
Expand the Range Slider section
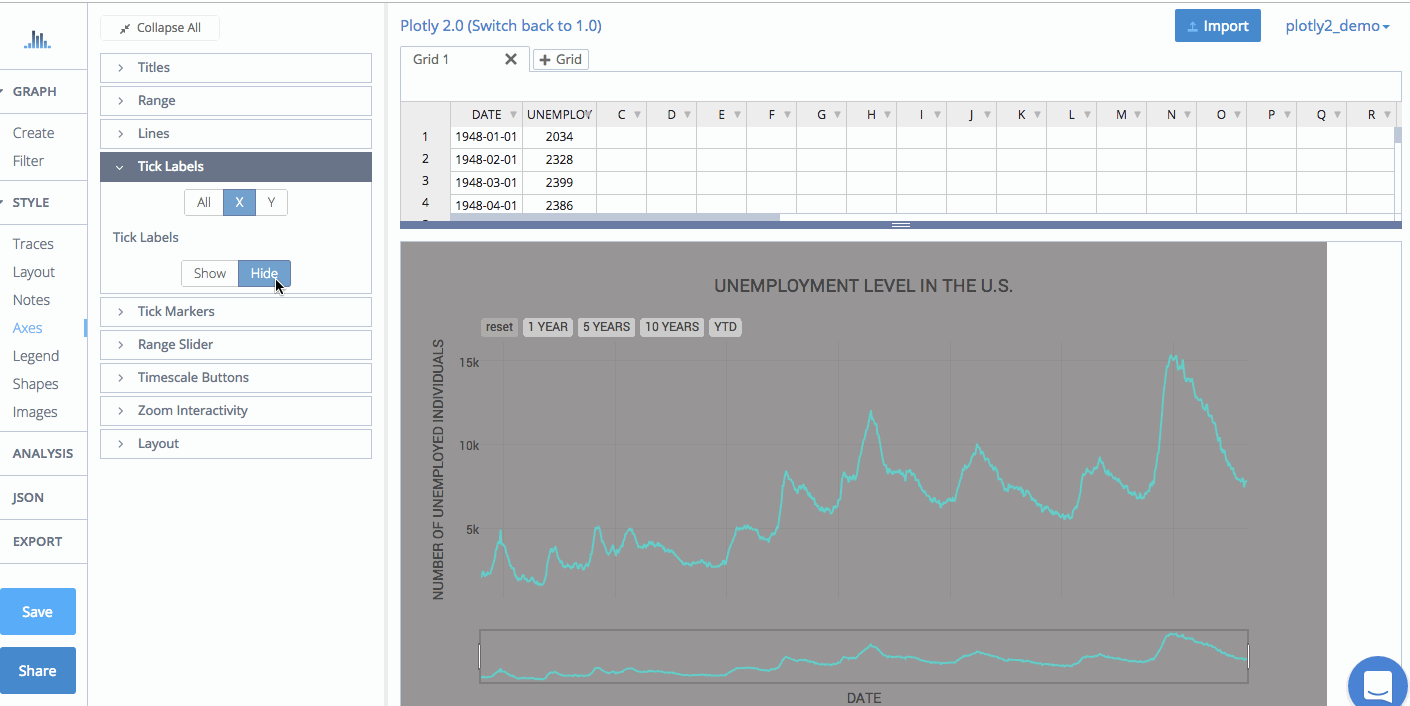tap(236, 344)
